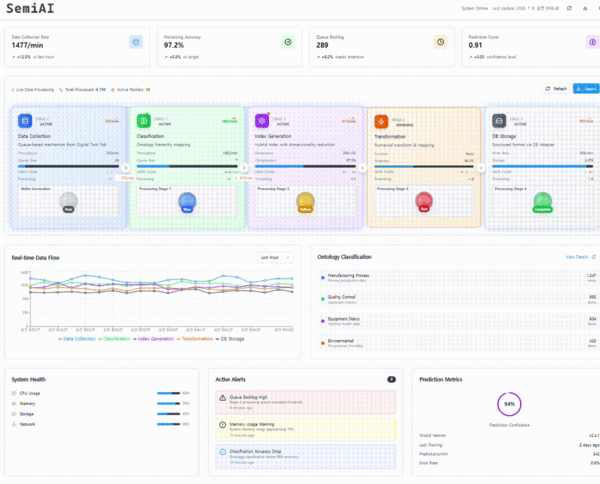Open the View Details link
The image size is (600, 484).
pos(578,257)
